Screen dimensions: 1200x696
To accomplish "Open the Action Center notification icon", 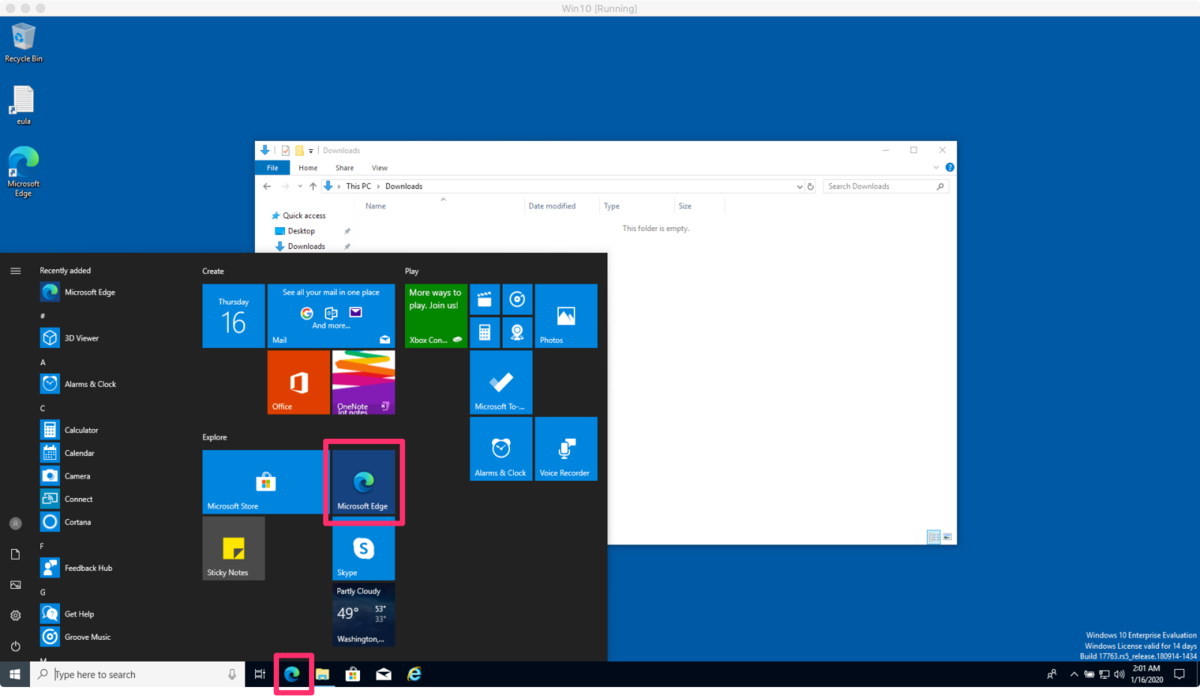I will 1179,675.
